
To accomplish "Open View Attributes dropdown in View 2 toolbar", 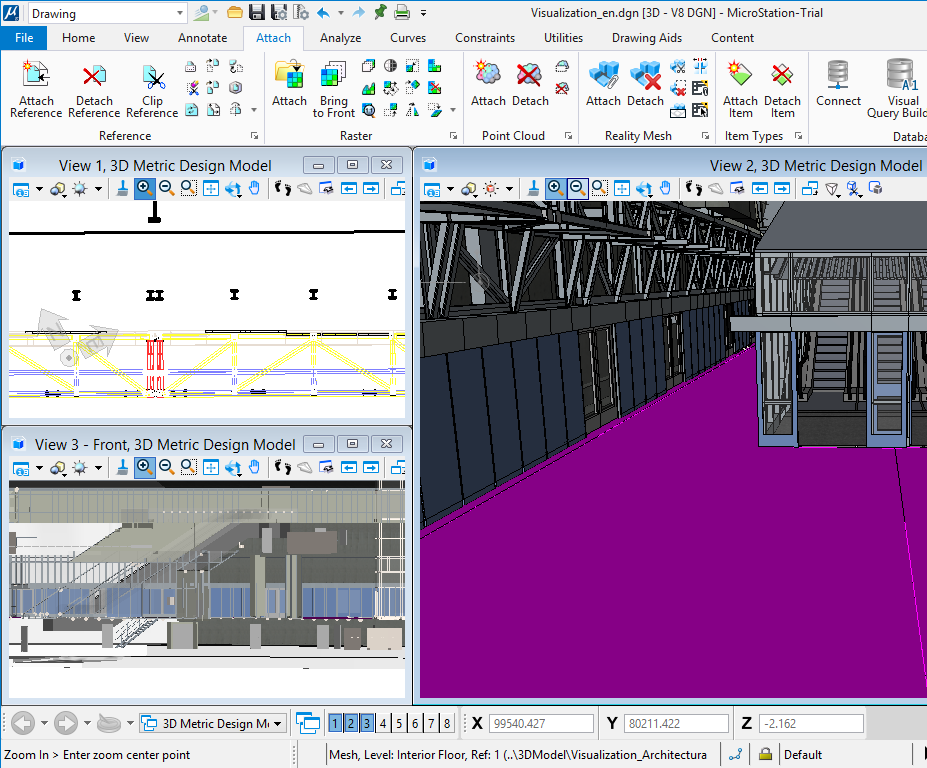I will 450,189.
